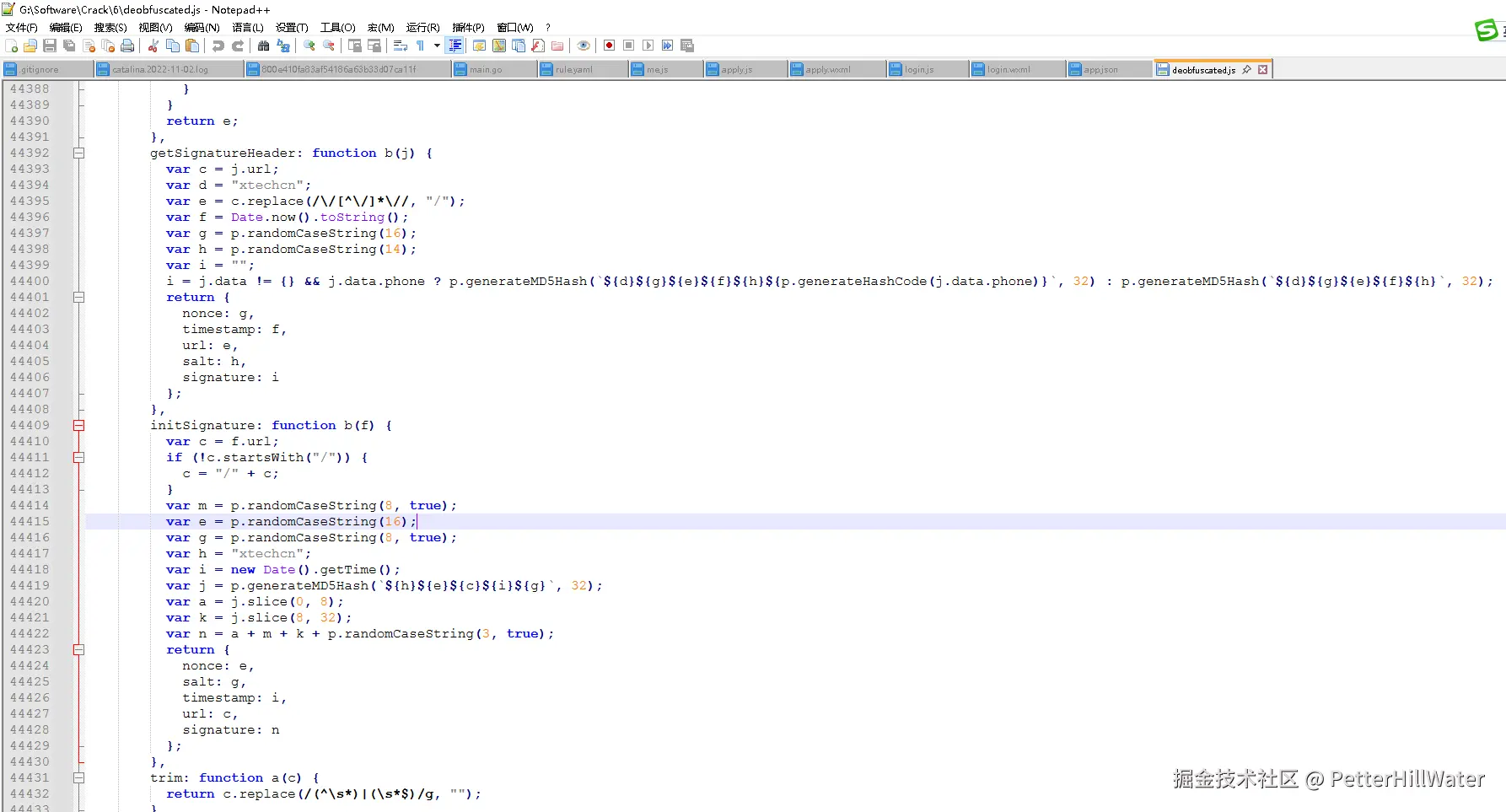Toggle synchronized vertical scrolling

355,46
